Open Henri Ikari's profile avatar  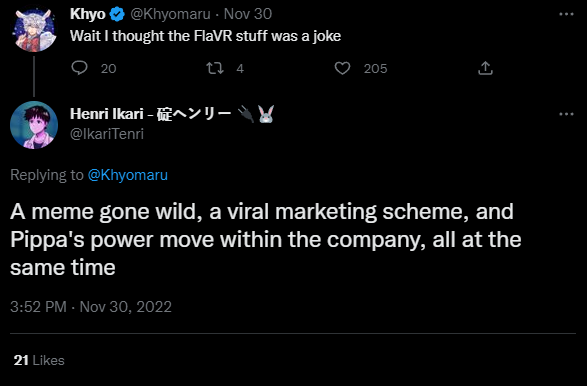tap(34, 125)
